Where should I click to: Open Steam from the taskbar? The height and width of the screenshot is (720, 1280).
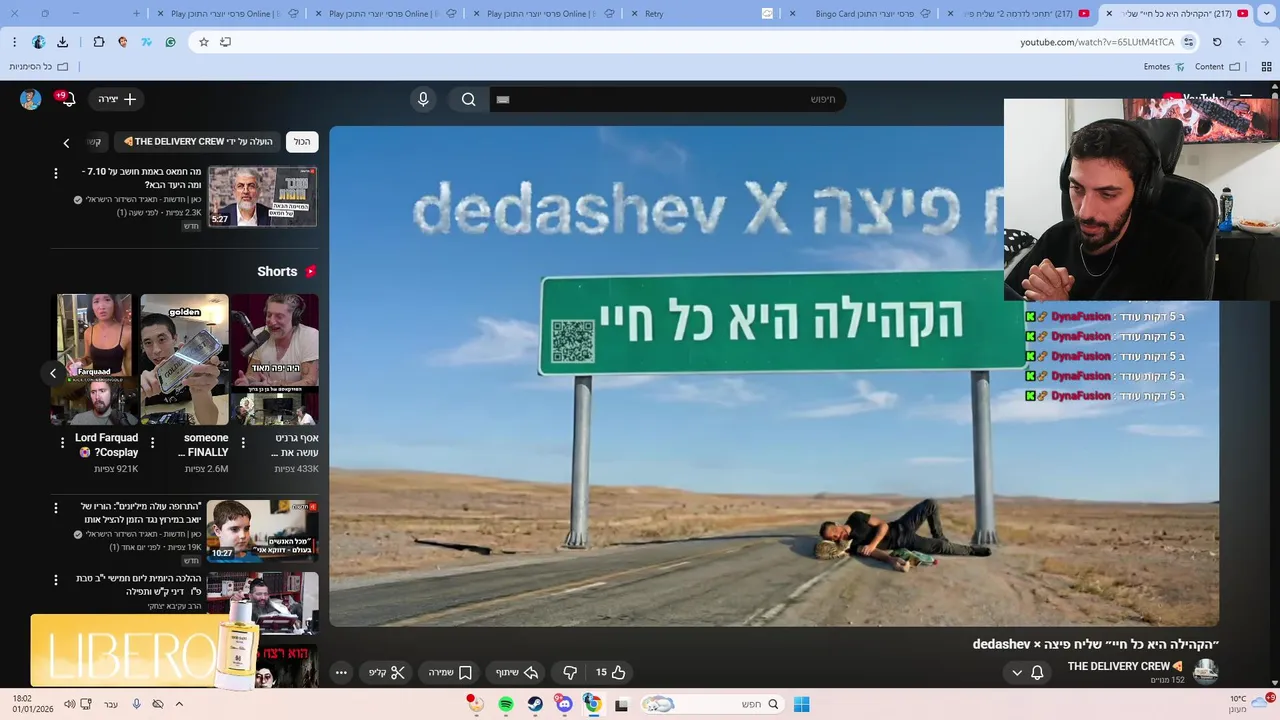pos(535,704)
